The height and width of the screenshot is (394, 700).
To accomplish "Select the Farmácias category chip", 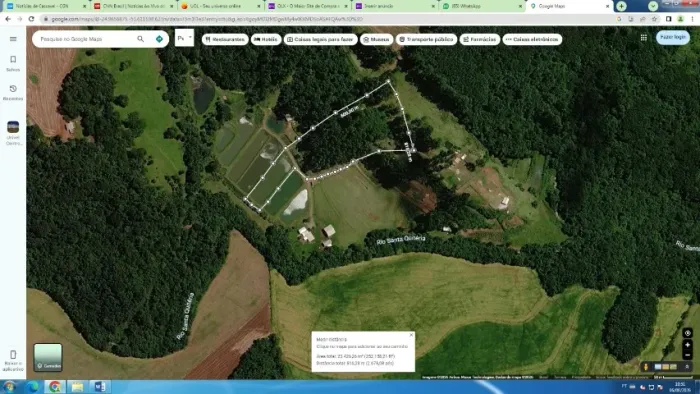I will pyautogui.click(x=479, y=39).
